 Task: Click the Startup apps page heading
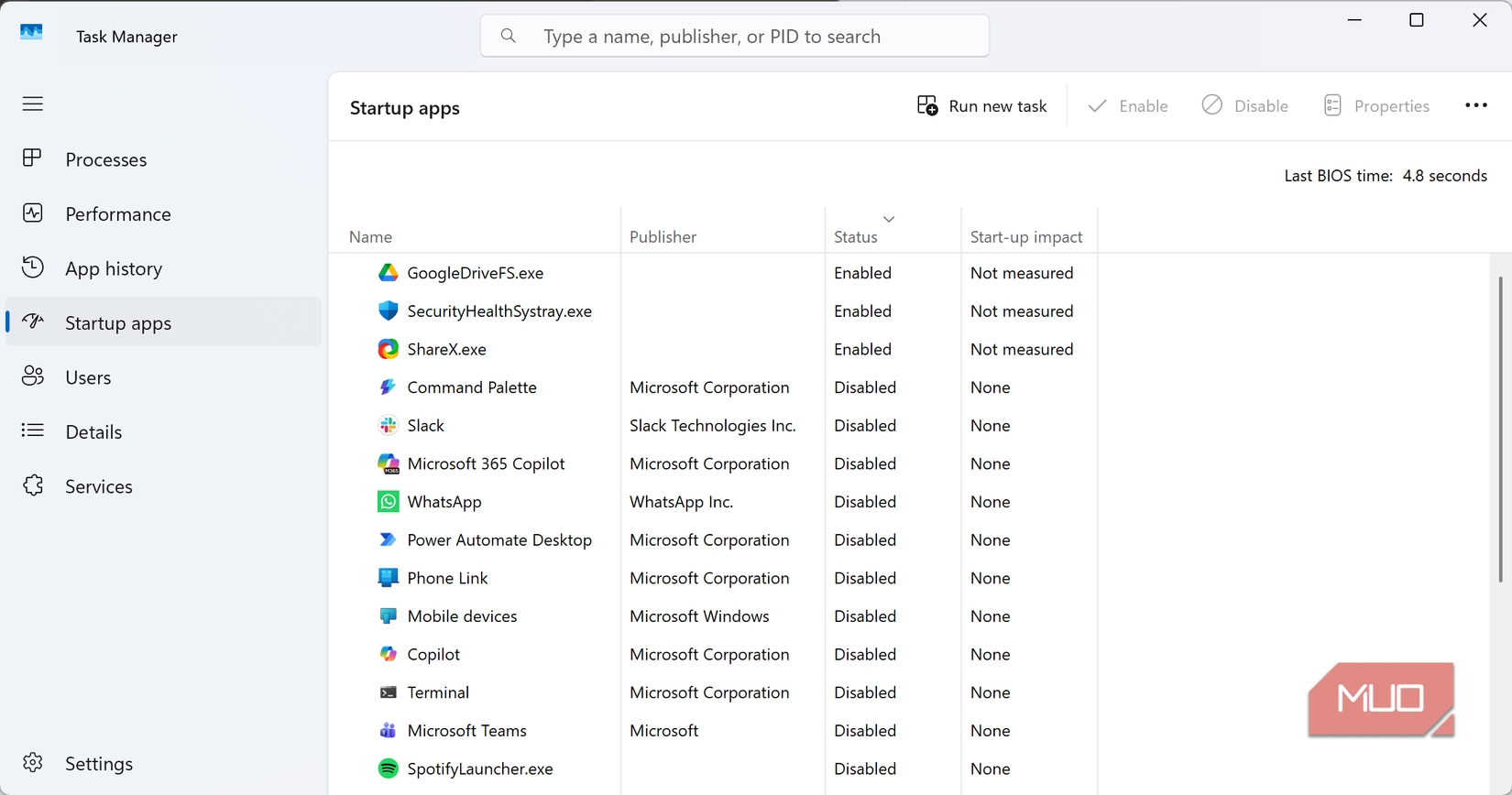click(x=405, y=108)
